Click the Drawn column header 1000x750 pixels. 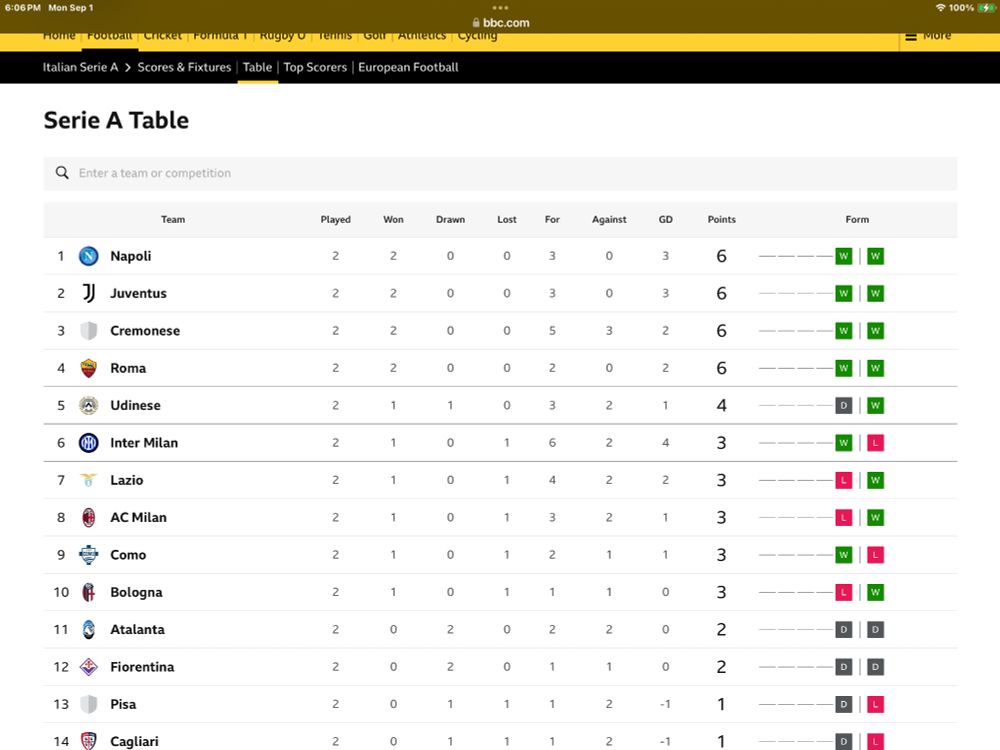(450, 219)
